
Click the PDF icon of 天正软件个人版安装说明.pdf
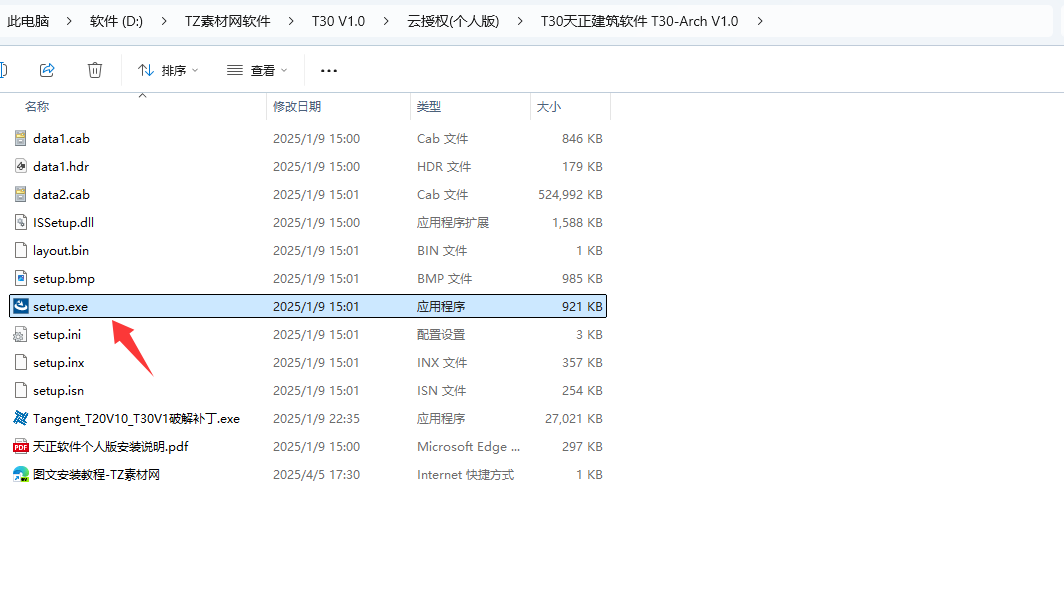[21, 447]
